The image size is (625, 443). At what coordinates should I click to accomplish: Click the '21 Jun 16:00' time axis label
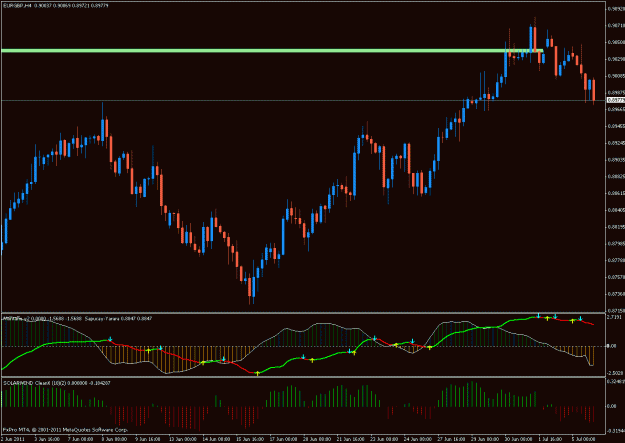[x=351, y=439]
